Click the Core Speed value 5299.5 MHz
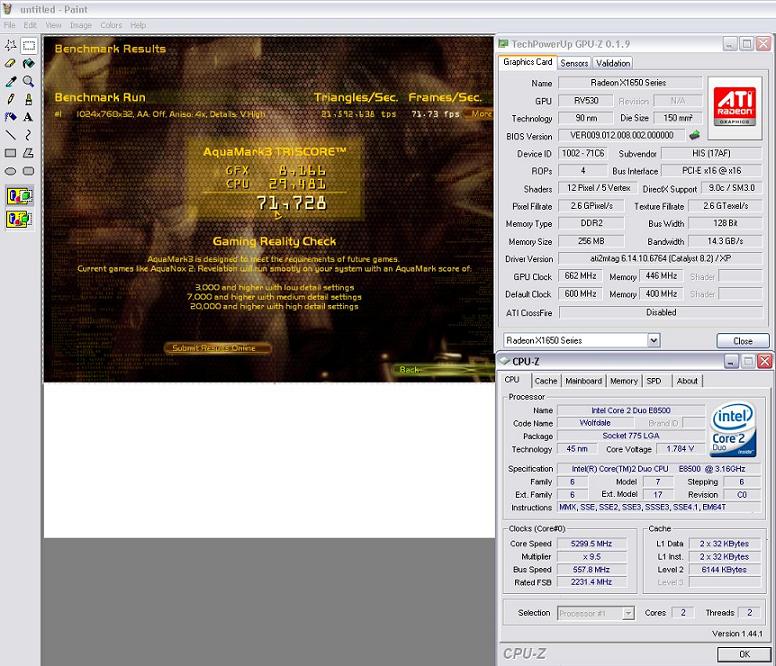Image resolution: width=776 pixels, height=666 pixels. [591, 544]
